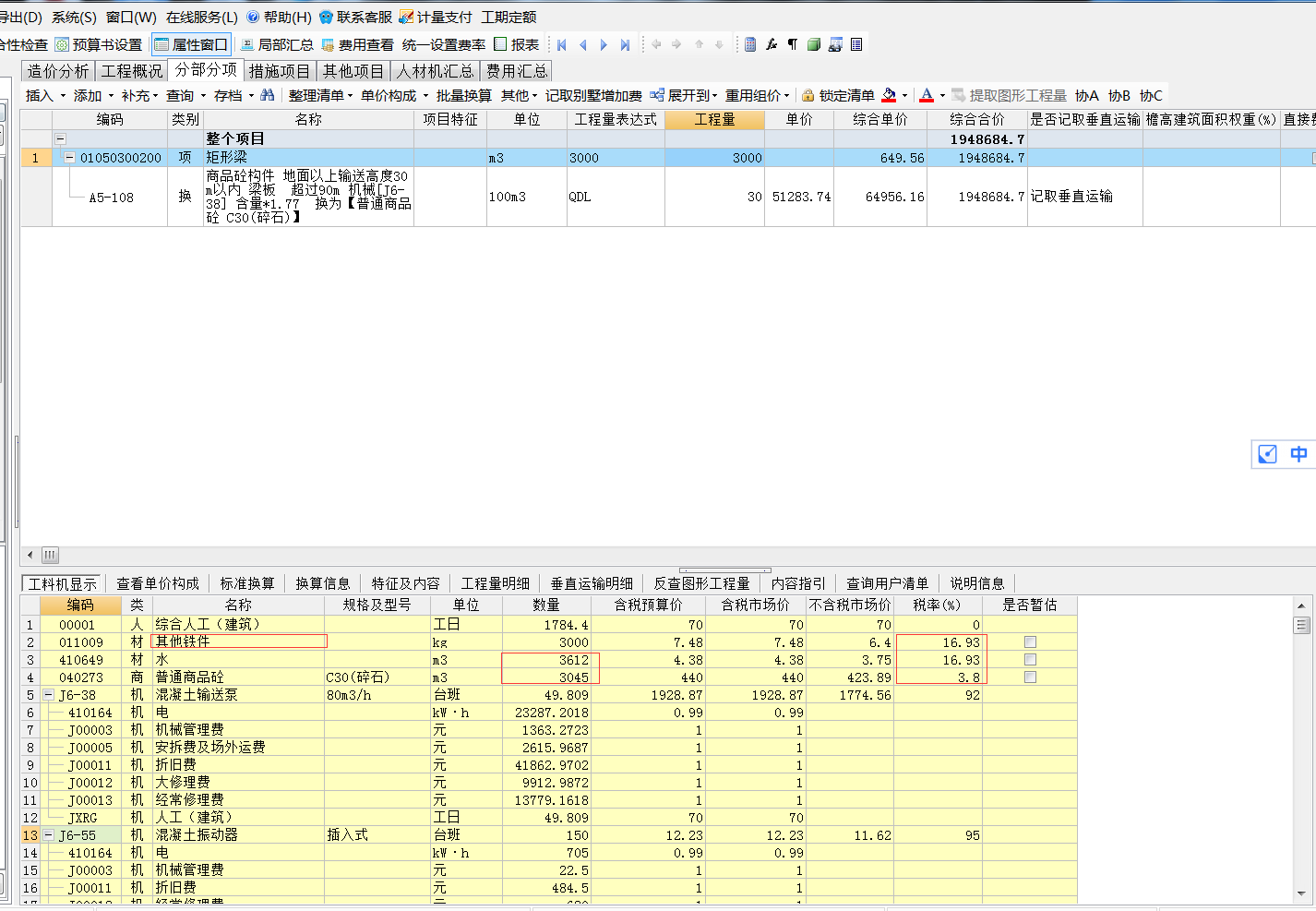Apply the red font color A
The height and width of the screenshot is (911, 1316).
pyautogui.click(x=927, y=95)
